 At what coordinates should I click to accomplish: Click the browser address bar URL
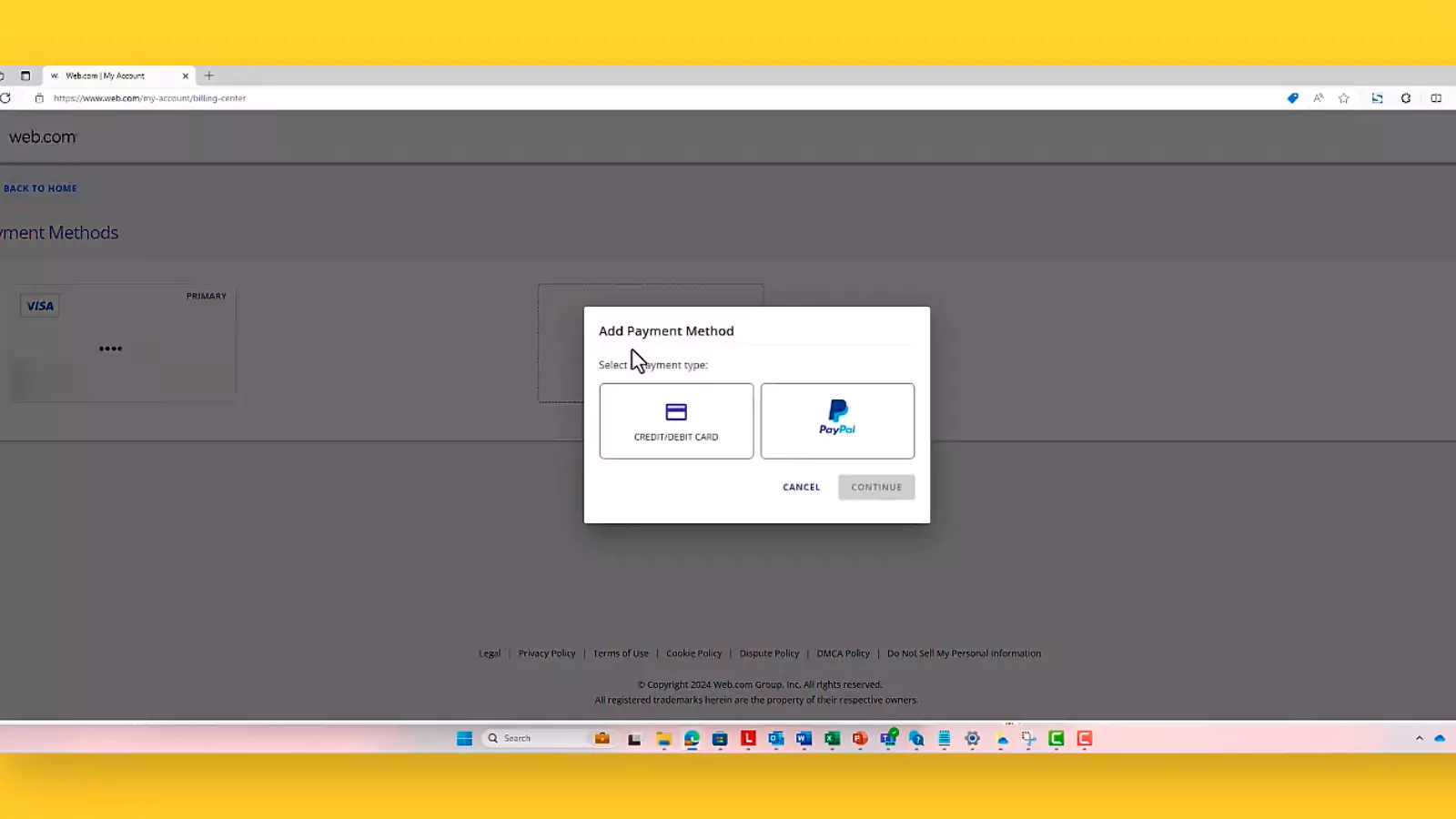click(x=149, y=98)
